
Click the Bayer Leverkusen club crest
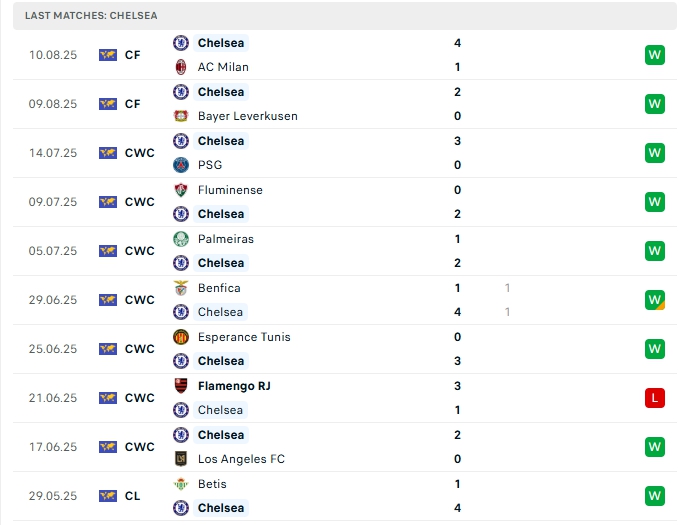coord(181,116)
